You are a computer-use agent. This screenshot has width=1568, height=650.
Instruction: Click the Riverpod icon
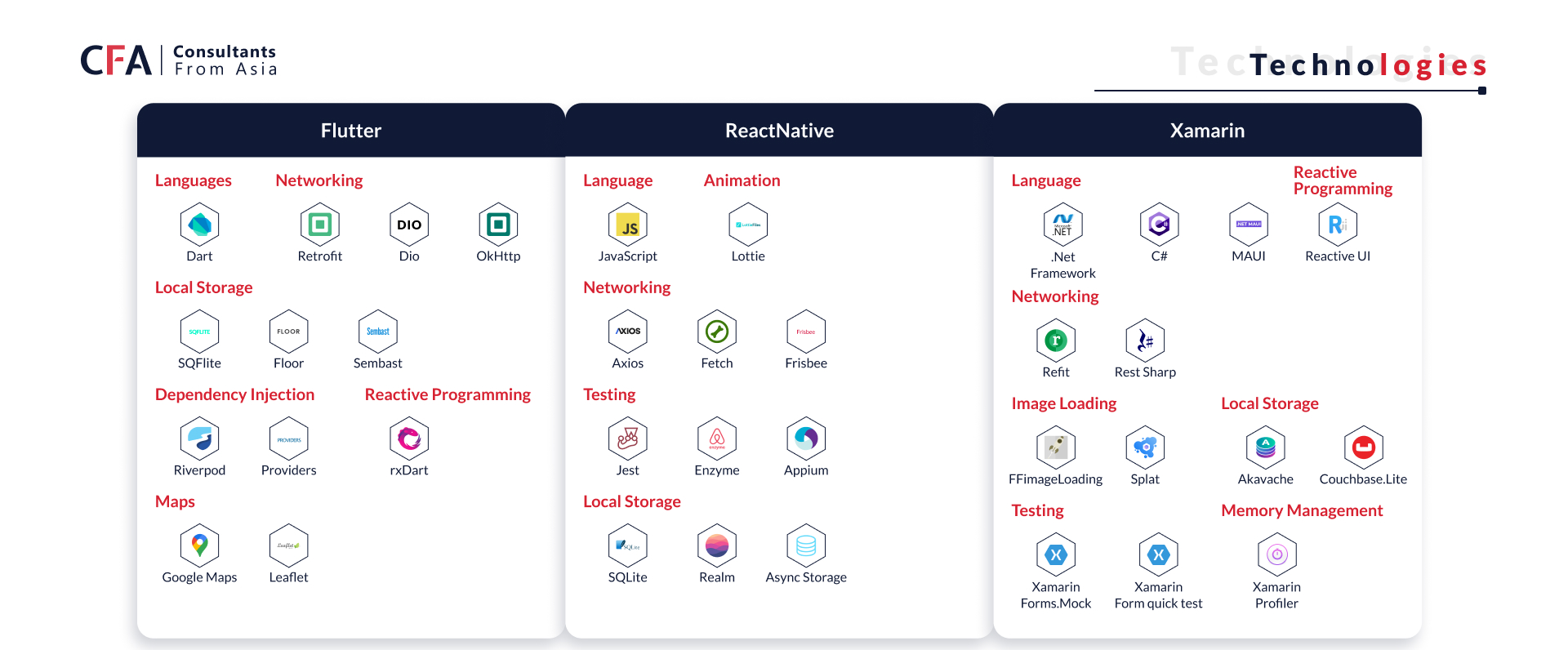tap(199, 439)
